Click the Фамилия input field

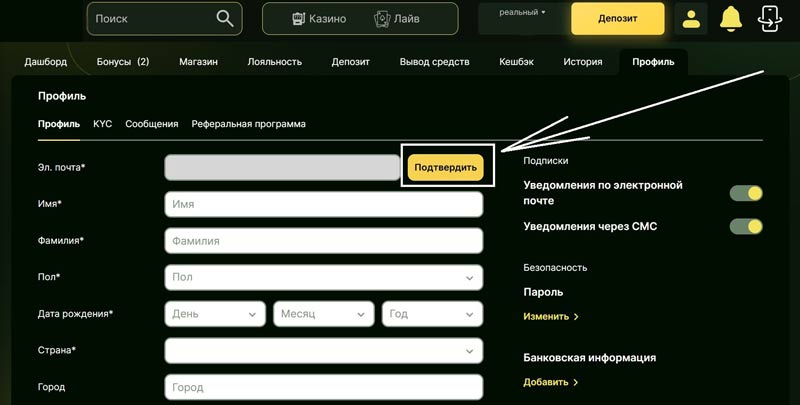click(323, 241)
